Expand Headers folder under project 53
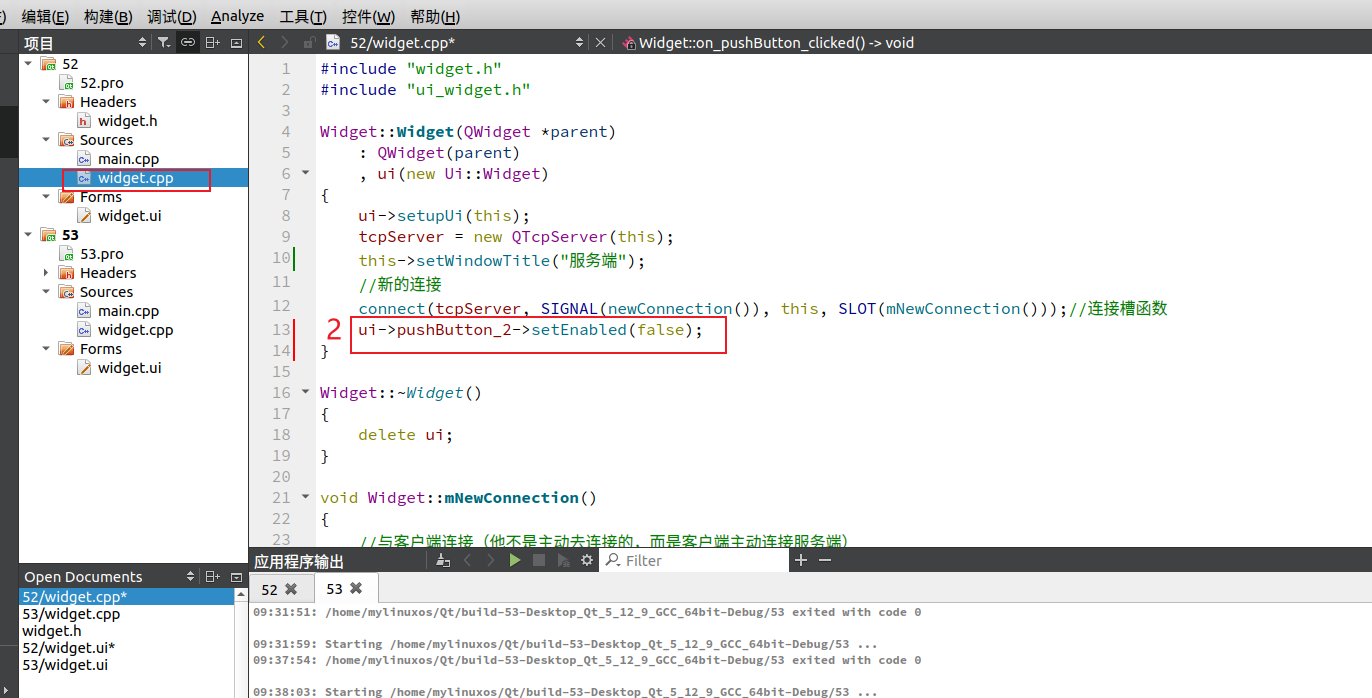 pyautogui.click(x=46, y=272)
